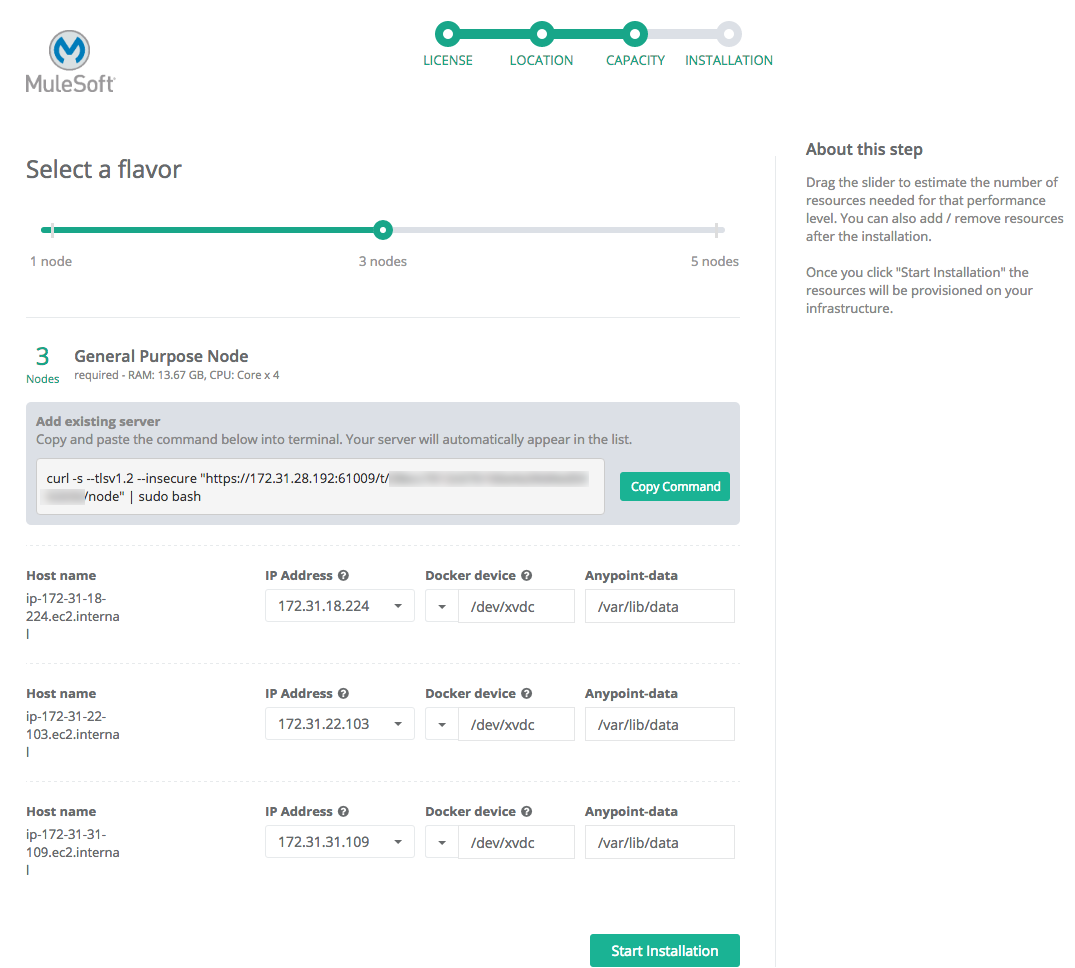
Task: Click the IP Address help icon for the first host
Action: (343, 576)
